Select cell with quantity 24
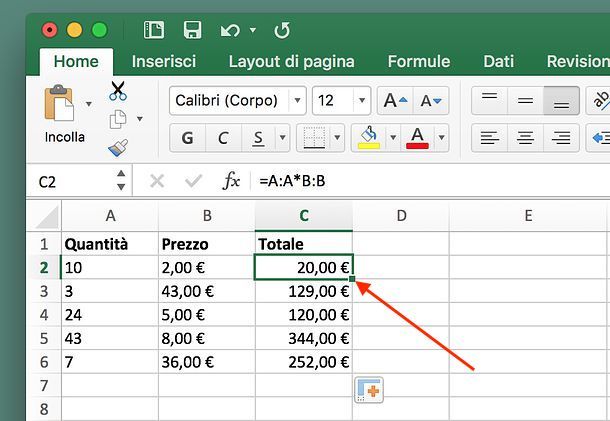The height and width of the screenshot is (421, 610). coord(110,315)
